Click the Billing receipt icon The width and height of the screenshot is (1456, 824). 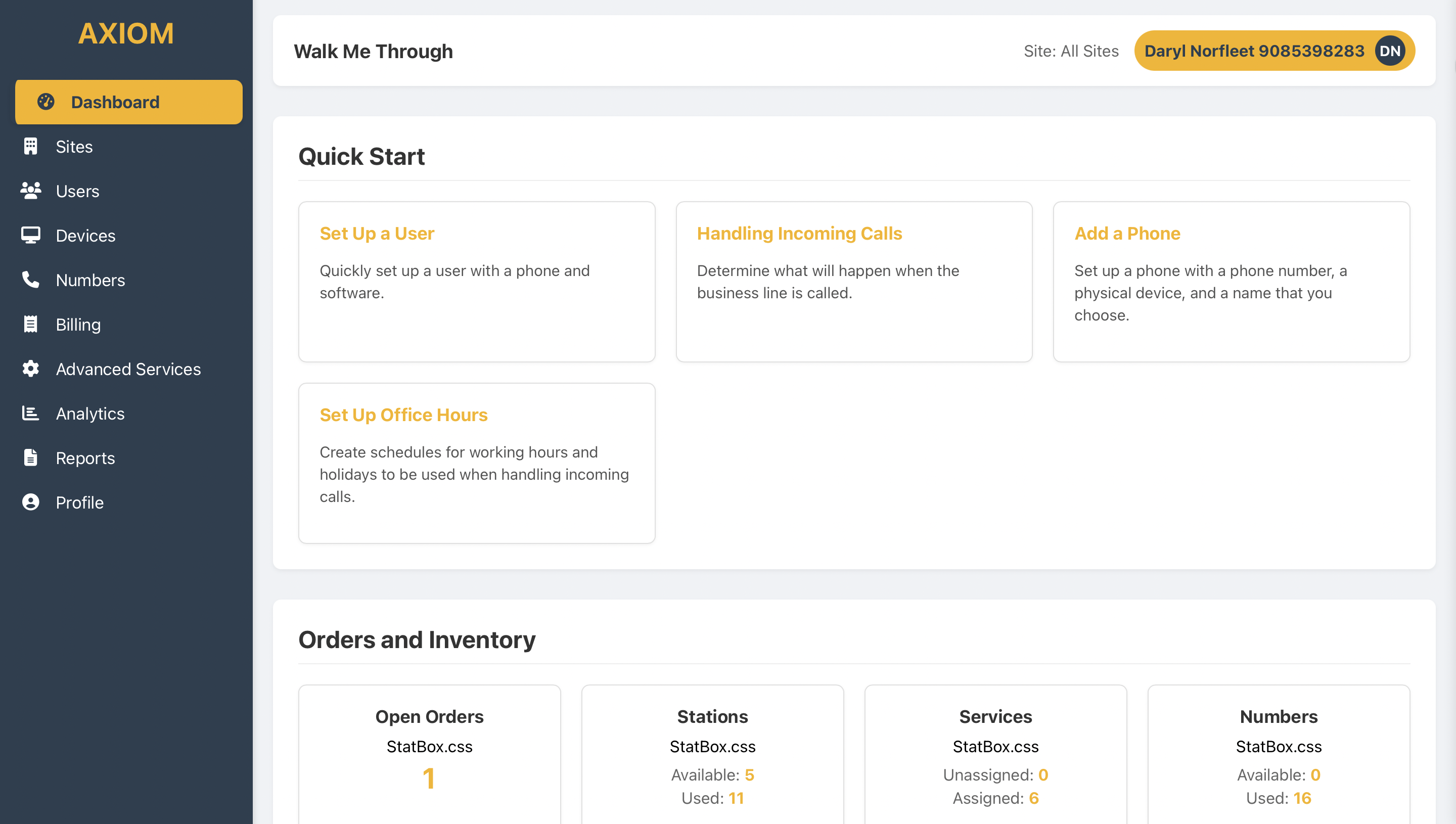pyautogui.click(x=30, y=324)
